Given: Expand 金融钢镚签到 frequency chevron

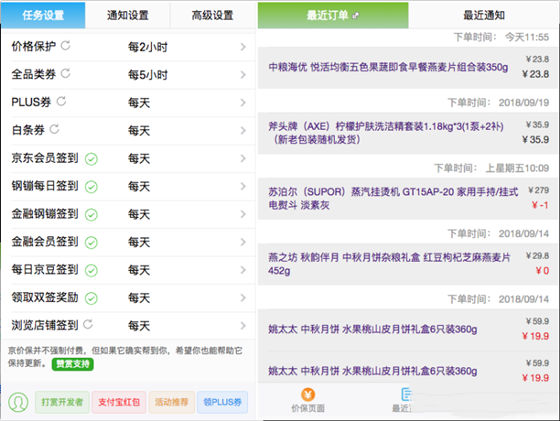Looking at the screenshot, I should [x=243, y=214].
